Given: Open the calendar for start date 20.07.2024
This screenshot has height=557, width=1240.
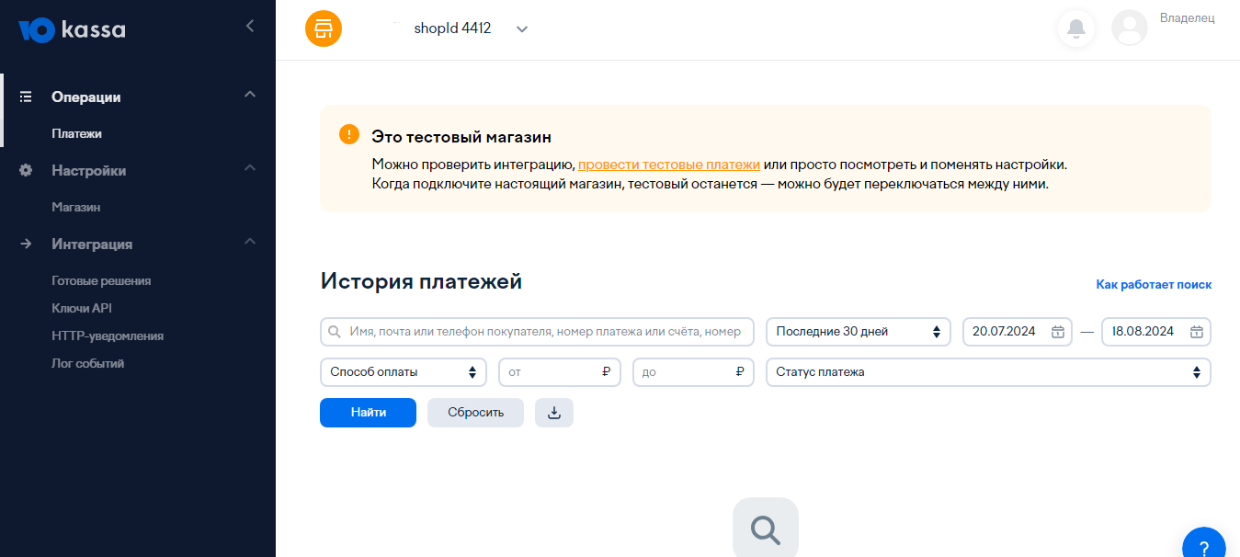Looking at the screenshot, I should 1057,332.
